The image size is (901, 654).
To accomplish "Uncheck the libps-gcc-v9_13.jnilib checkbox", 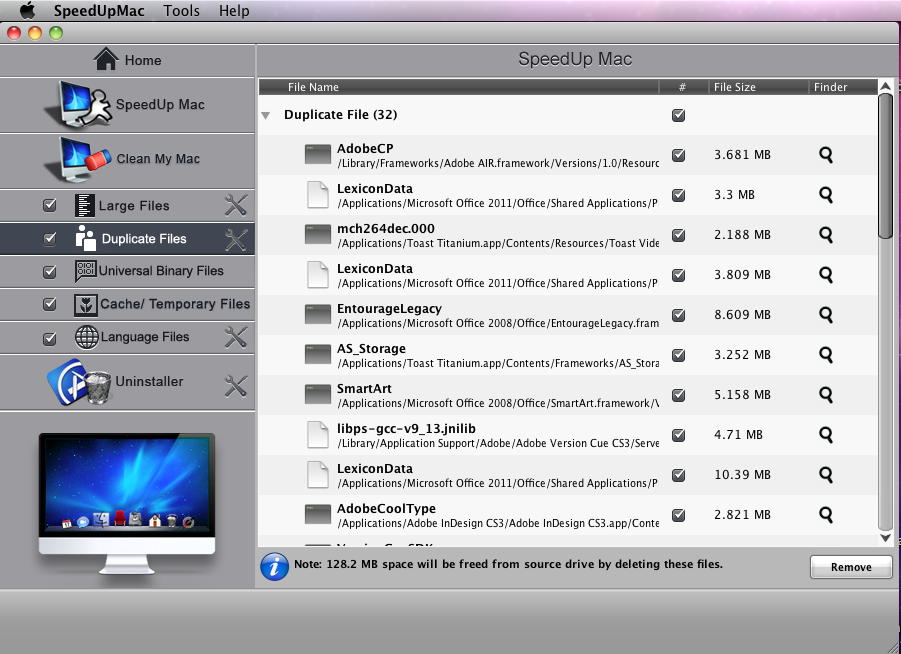I will (x=679, y=435).
